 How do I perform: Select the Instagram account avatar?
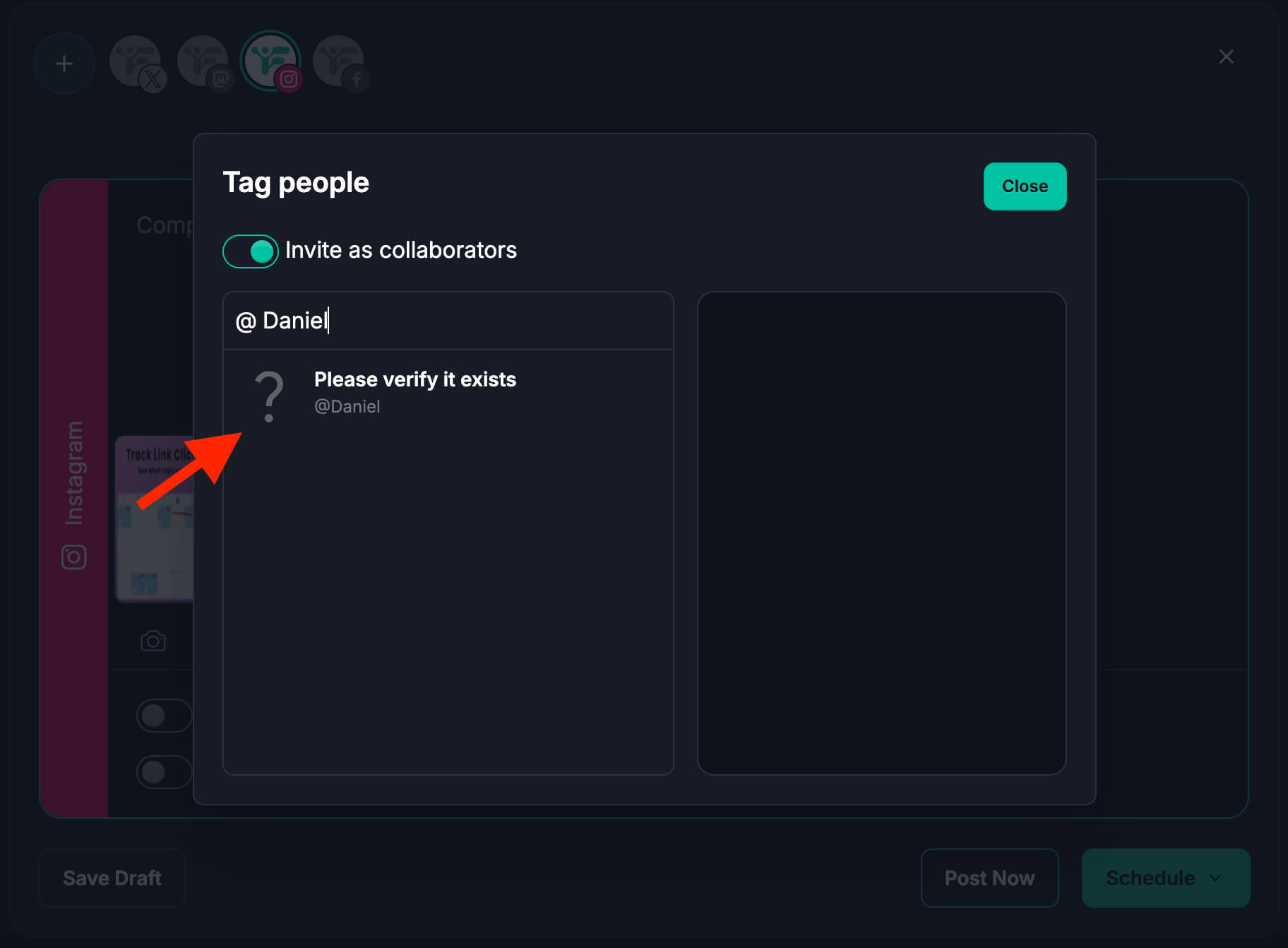tap(270, 62)
